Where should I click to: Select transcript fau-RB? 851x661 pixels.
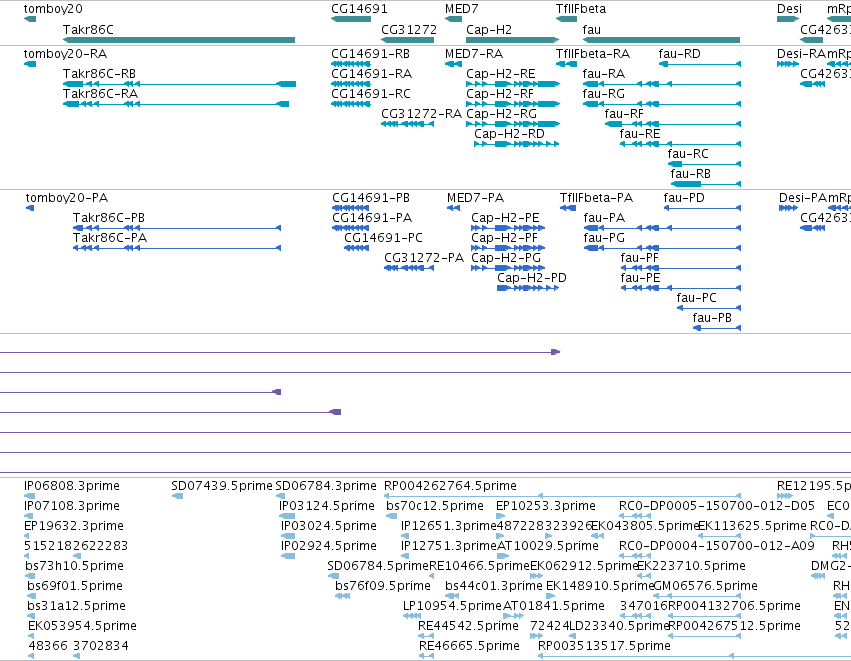click(x=690, y=174)
